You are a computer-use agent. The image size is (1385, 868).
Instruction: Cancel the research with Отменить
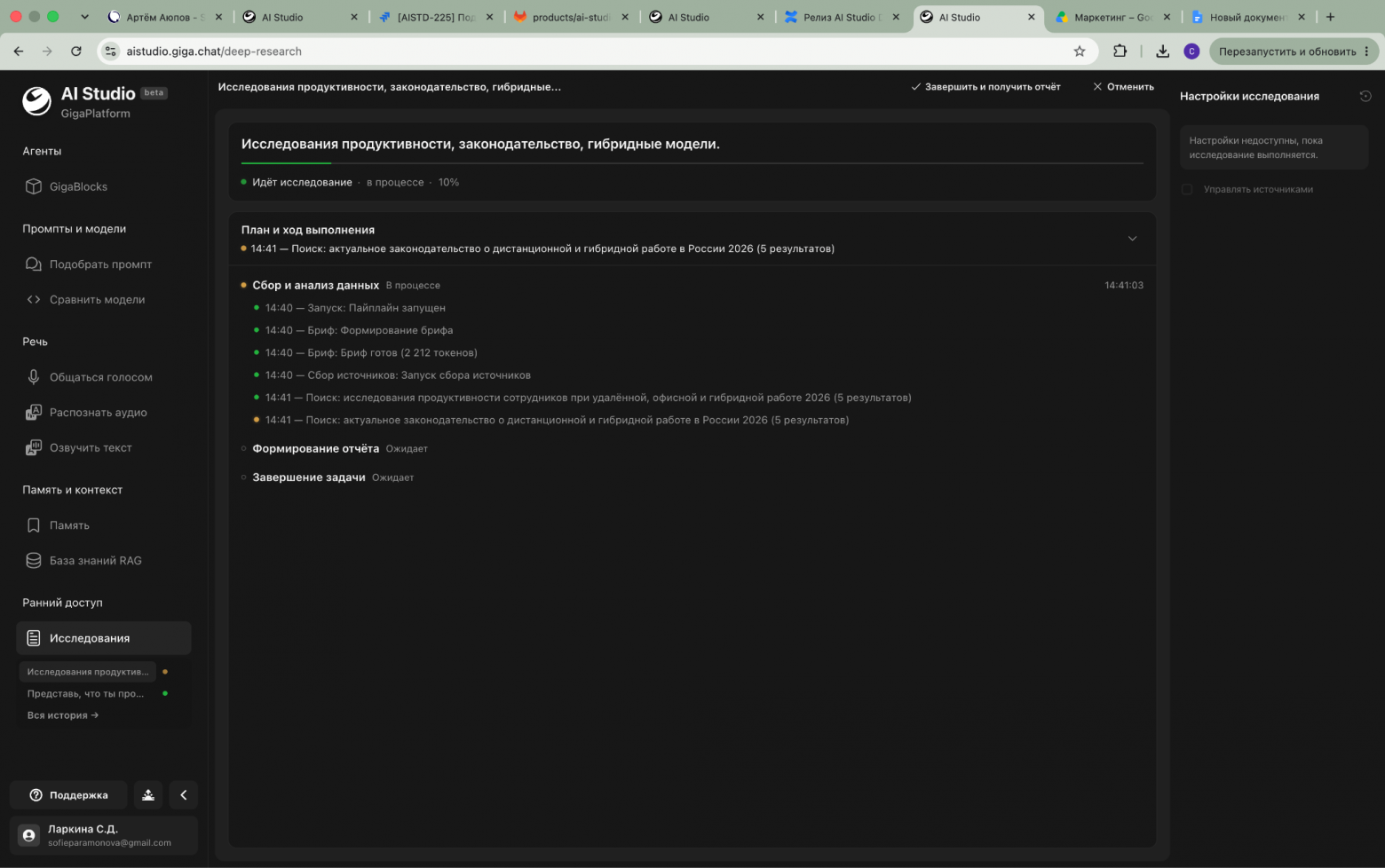pyautogui.click(x=1124, y=87)
